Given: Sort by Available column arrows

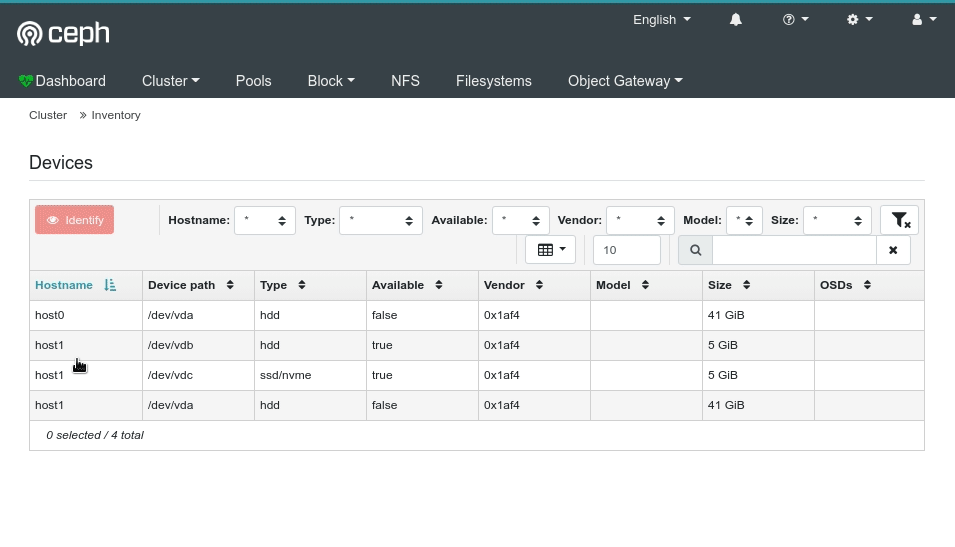Looking at the screenshot, I should click(x=439, y=285).
